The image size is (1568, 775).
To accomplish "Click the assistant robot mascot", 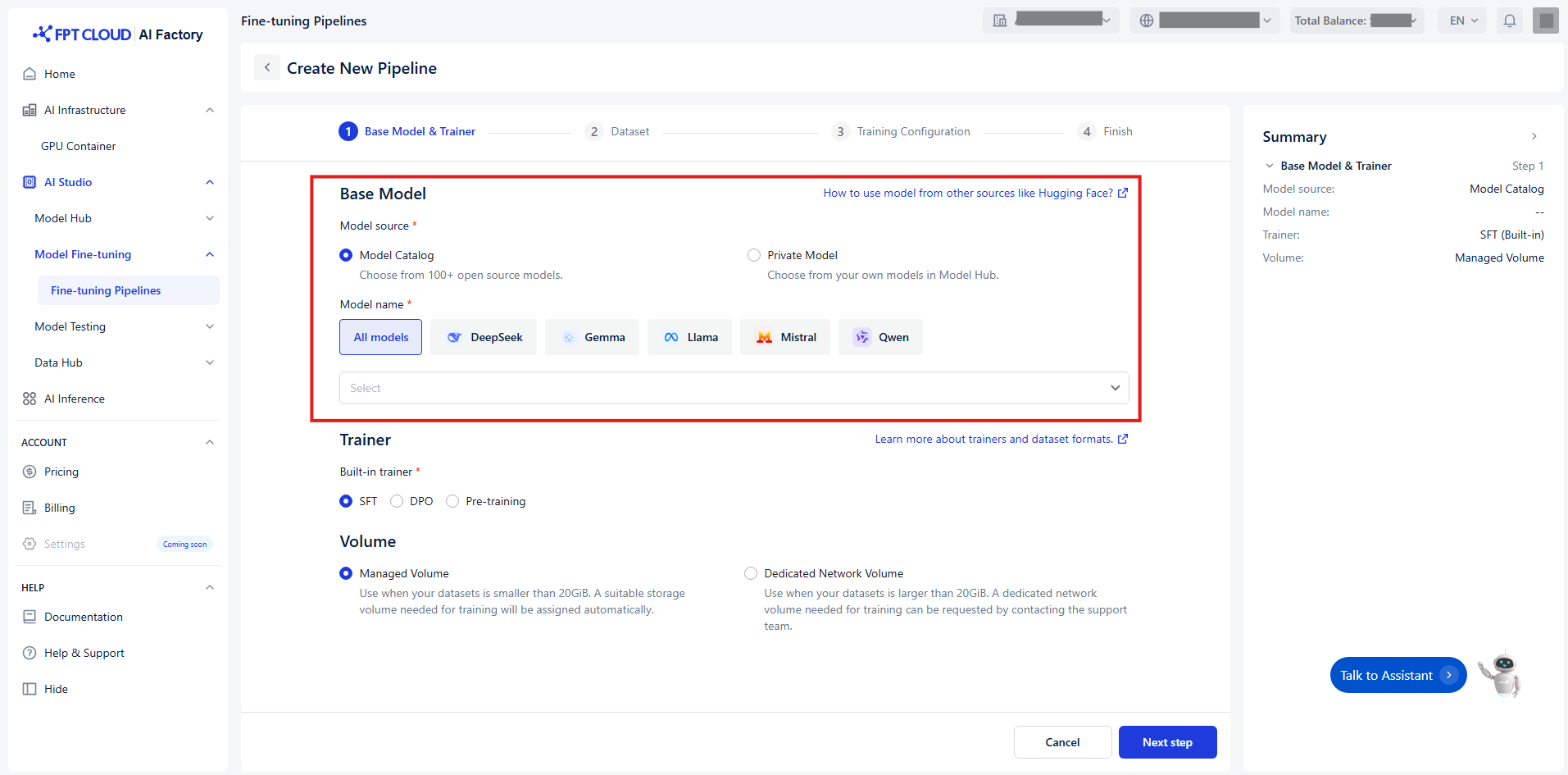I will click(x=1500, y=674).
